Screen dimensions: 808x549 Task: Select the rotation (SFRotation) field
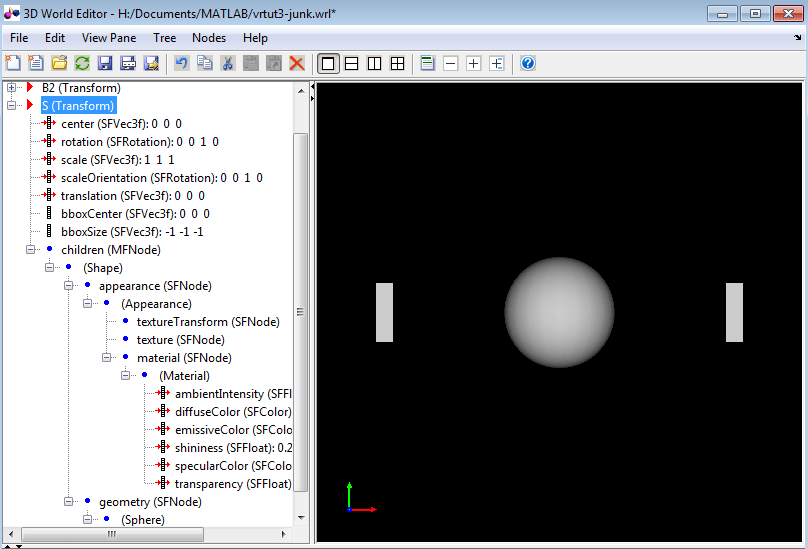(140, 142)
